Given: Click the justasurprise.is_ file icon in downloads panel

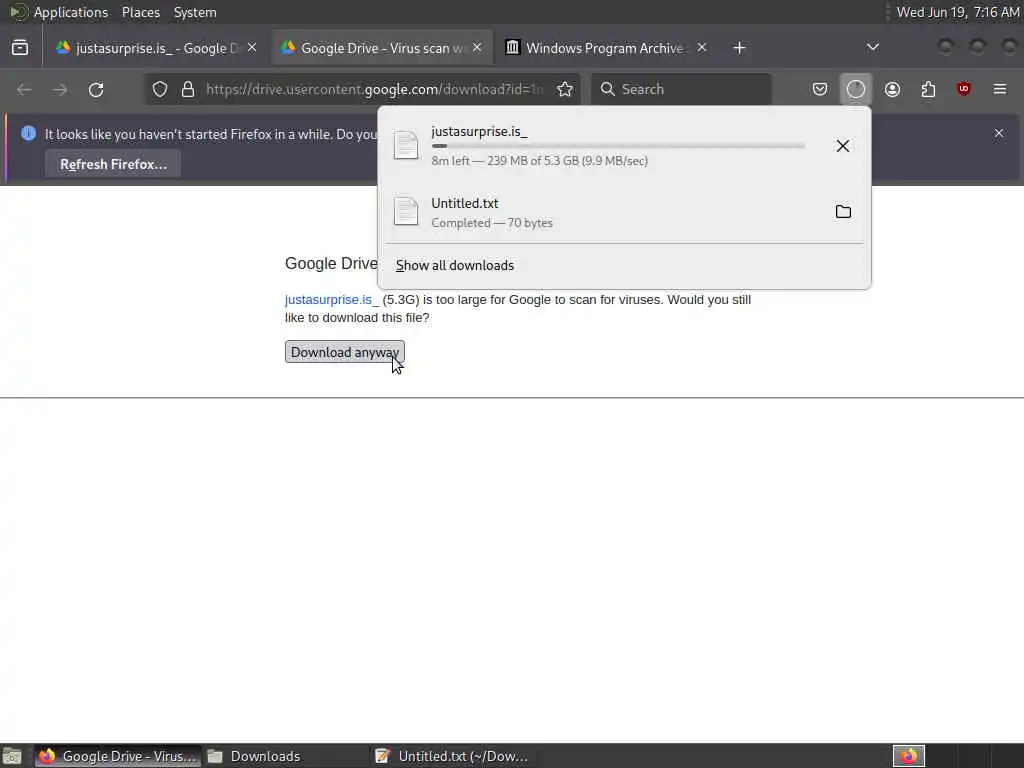Looking at the screenshot, I should (x=406, y=146).
